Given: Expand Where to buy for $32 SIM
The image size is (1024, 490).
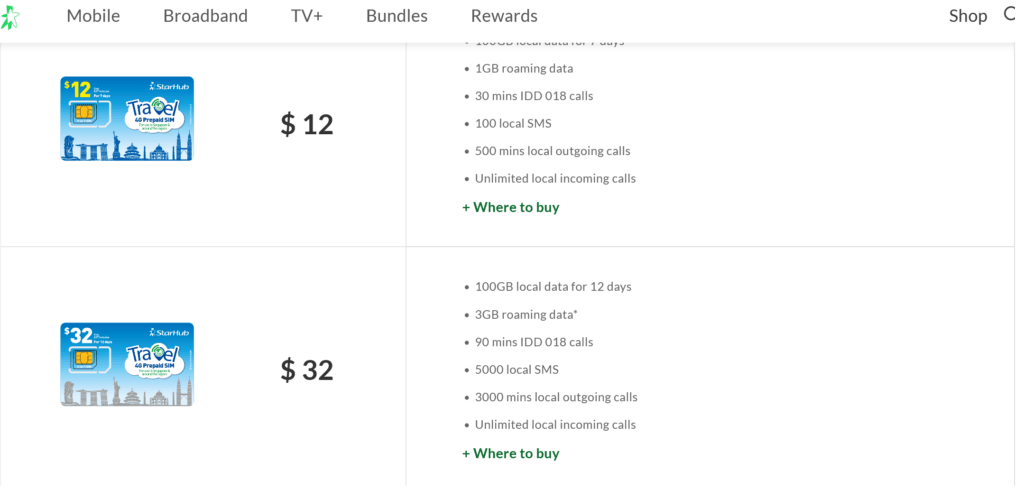Looking at the screenshot, I should [511, 453].
